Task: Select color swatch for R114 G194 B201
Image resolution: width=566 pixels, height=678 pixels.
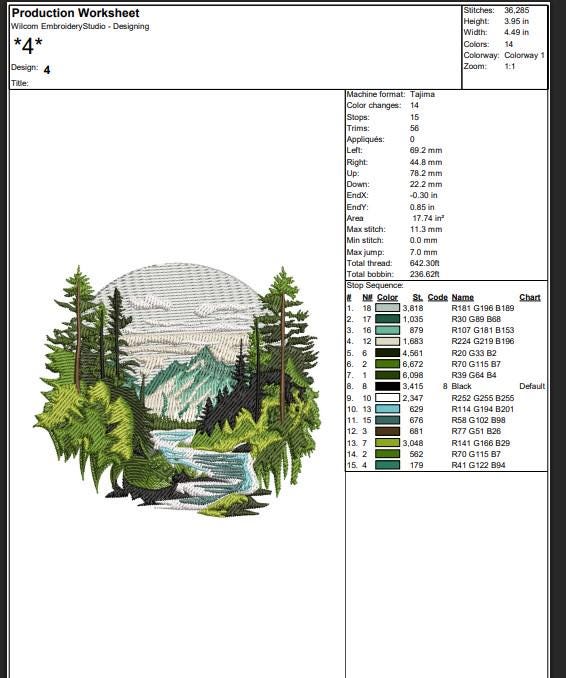Action: click(387, 409)
